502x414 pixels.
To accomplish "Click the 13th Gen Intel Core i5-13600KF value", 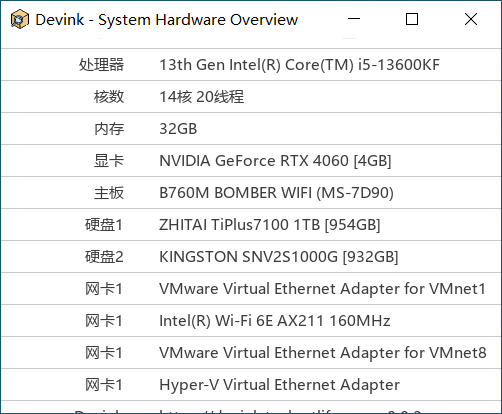I will tap(299, 65).
